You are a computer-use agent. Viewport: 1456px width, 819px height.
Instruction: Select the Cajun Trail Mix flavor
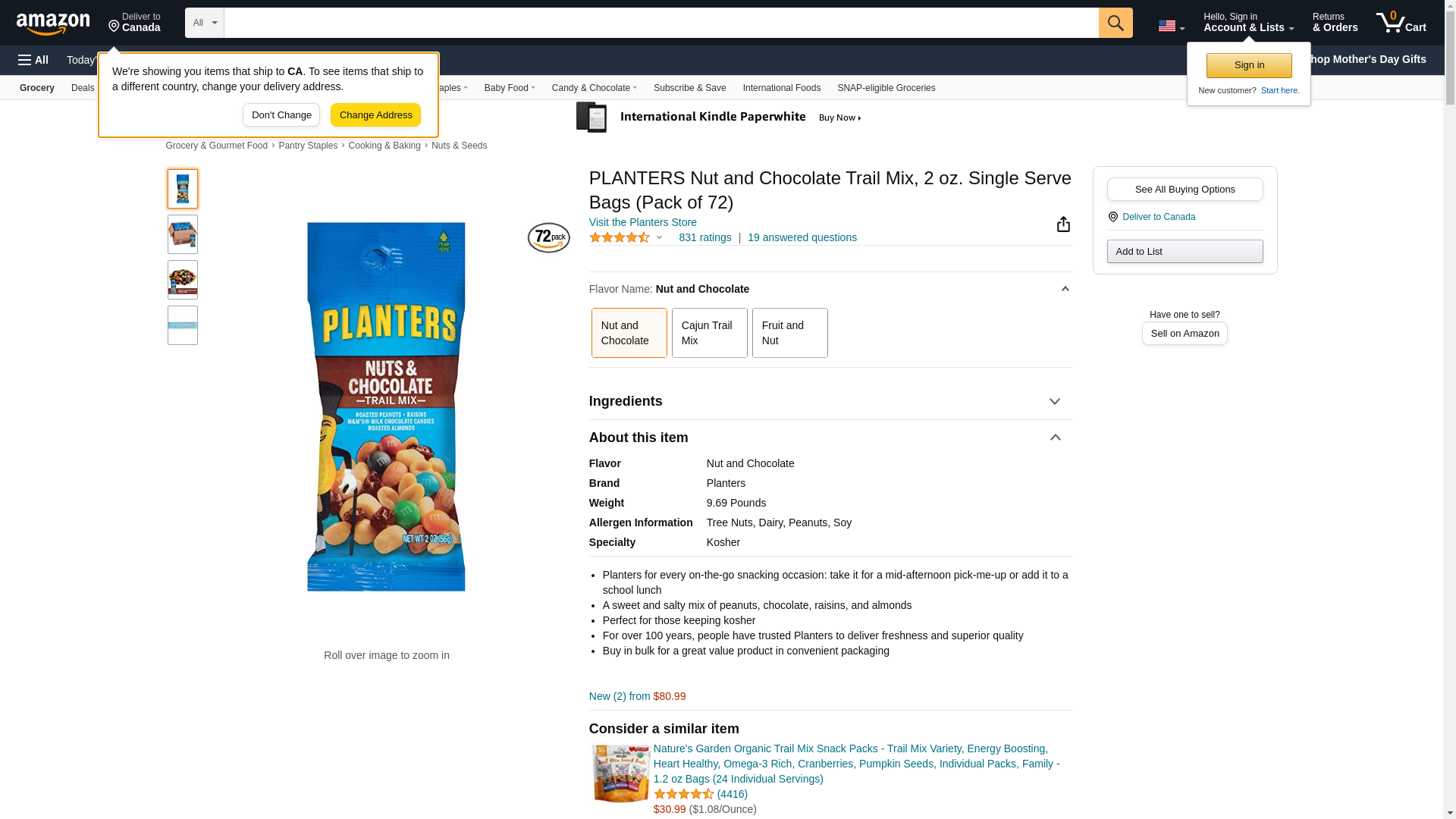[710, 333]
